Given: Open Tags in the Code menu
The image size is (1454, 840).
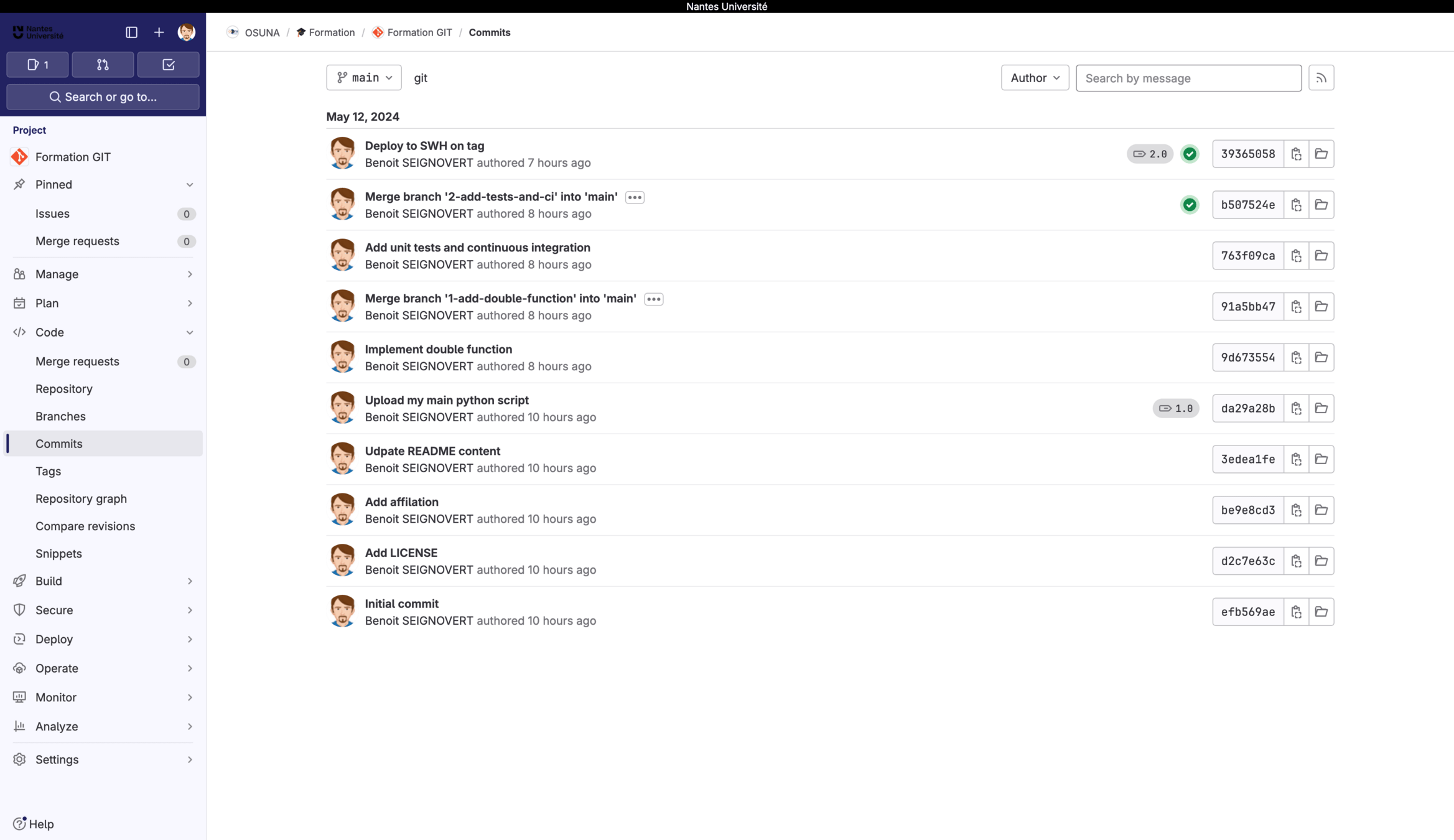Looking at the screenshot, I should click(x=48, y=471).
